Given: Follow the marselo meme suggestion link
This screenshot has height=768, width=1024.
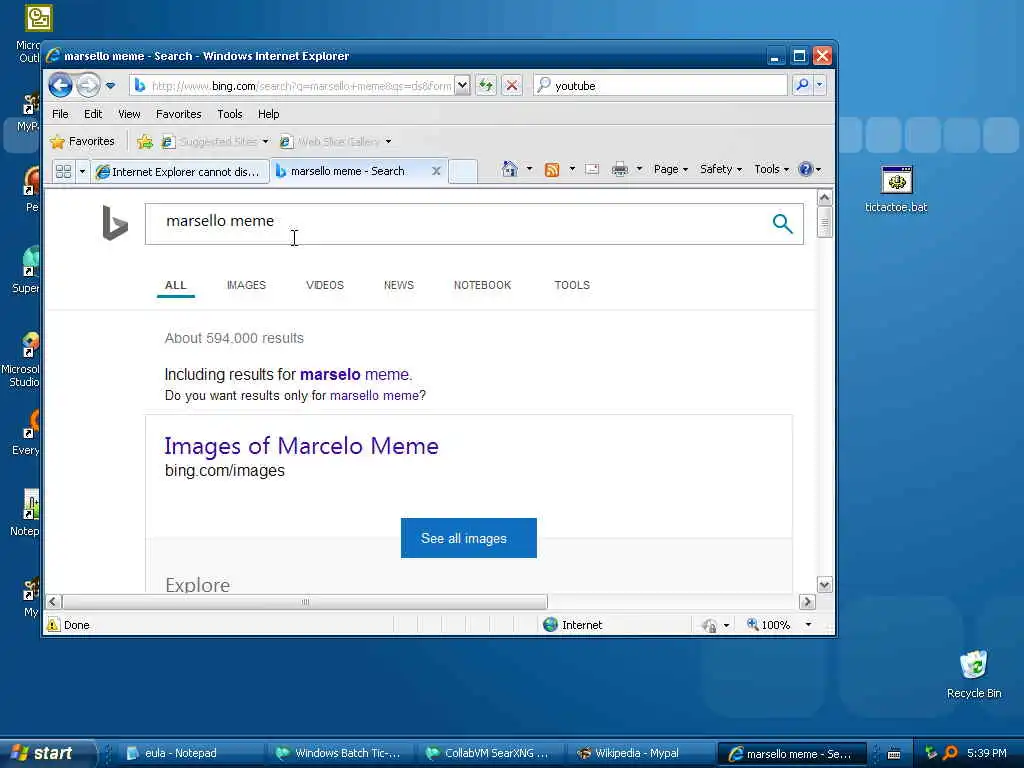Looking at the screenshot, I should pos(356,375).
